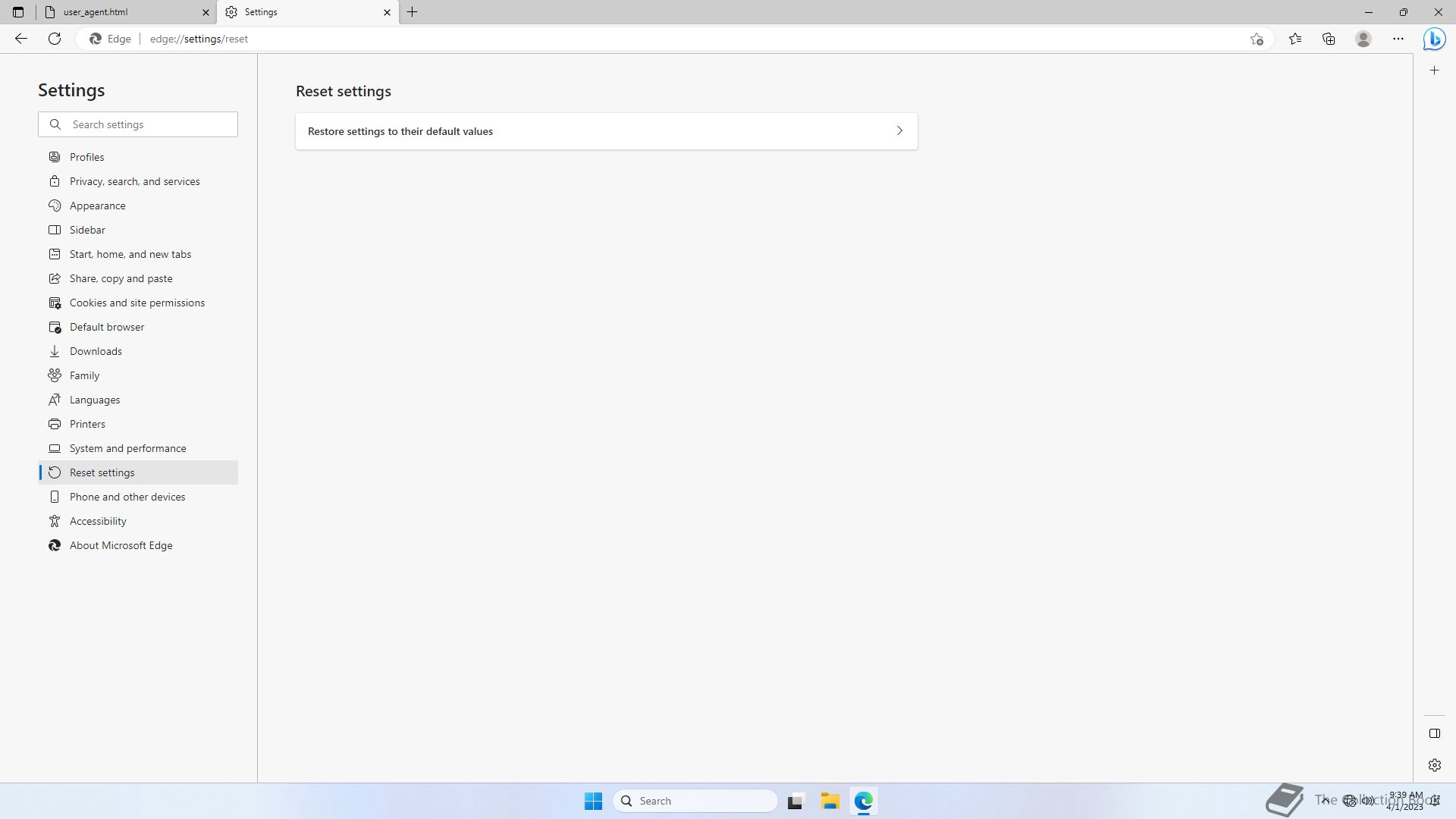This screenshot has height=819, width=1456.
Task: Go to System and performance settings
Action: pos(127,448)
